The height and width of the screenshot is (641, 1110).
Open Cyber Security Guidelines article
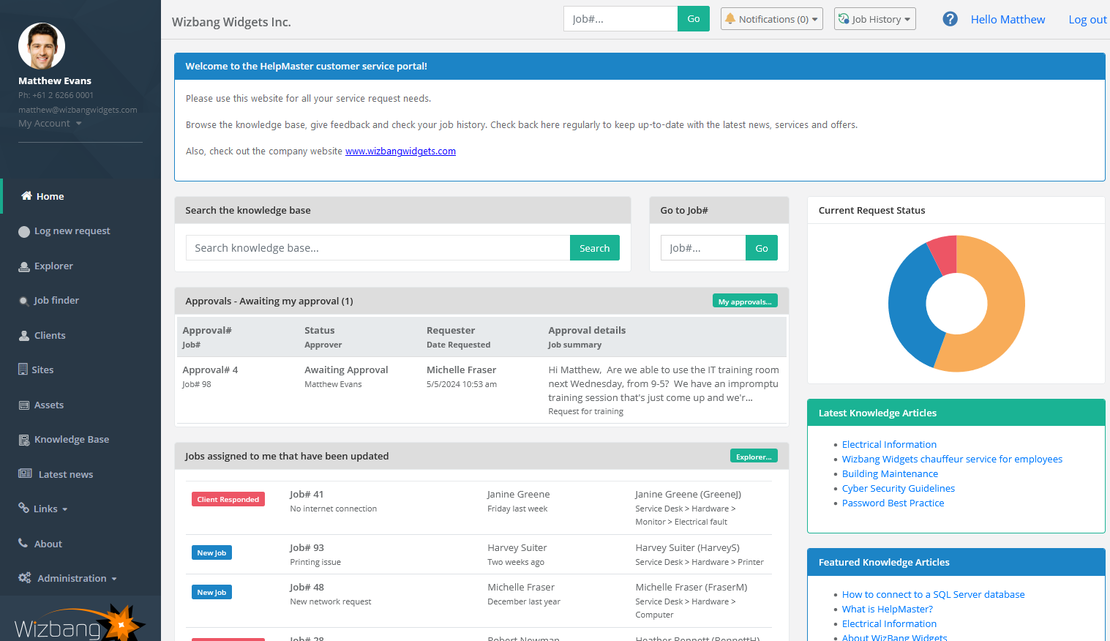[898, 488]
